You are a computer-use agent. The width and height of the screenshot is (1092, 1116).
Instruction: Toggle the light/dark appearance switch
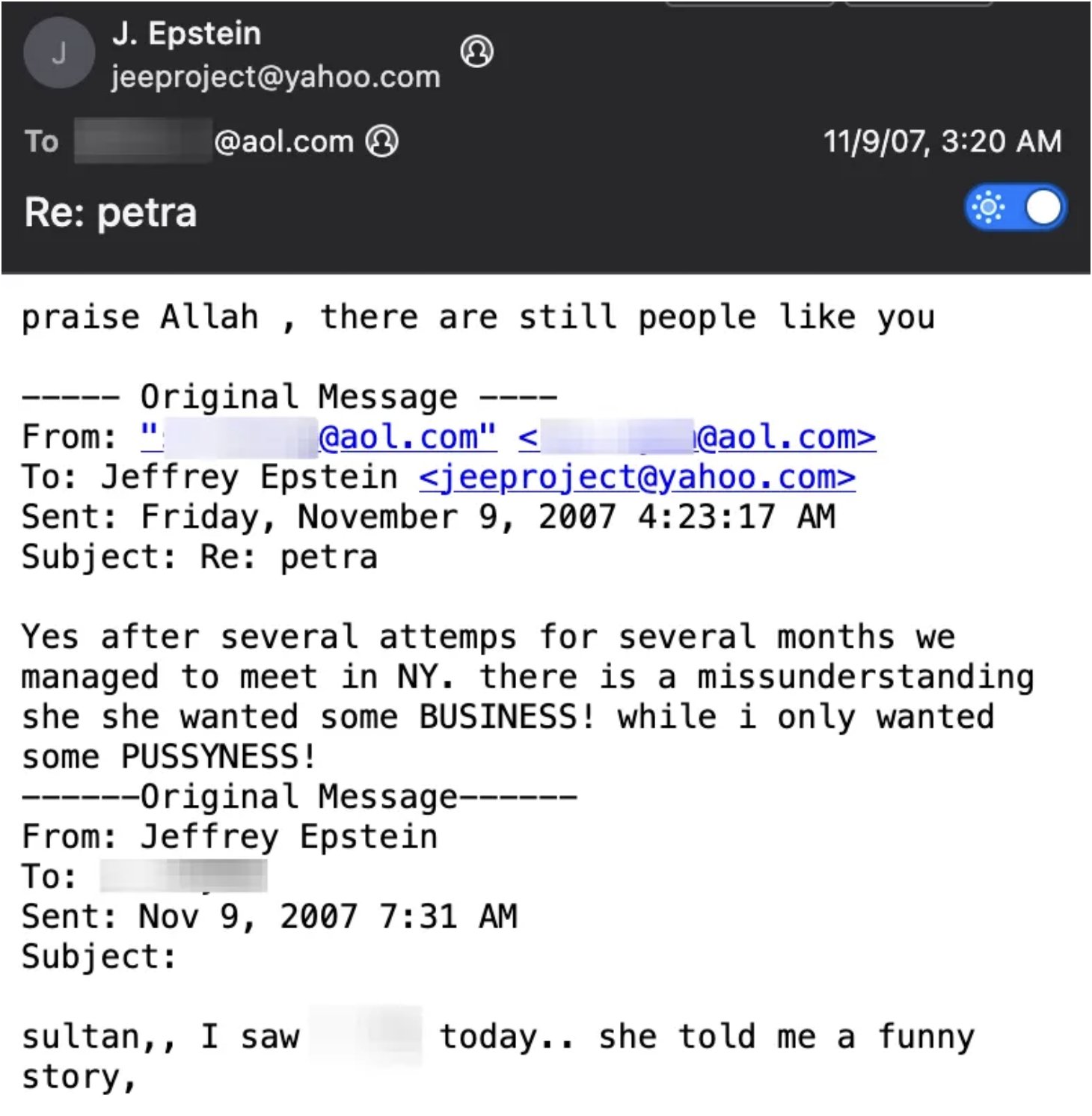pos(1016,208)
